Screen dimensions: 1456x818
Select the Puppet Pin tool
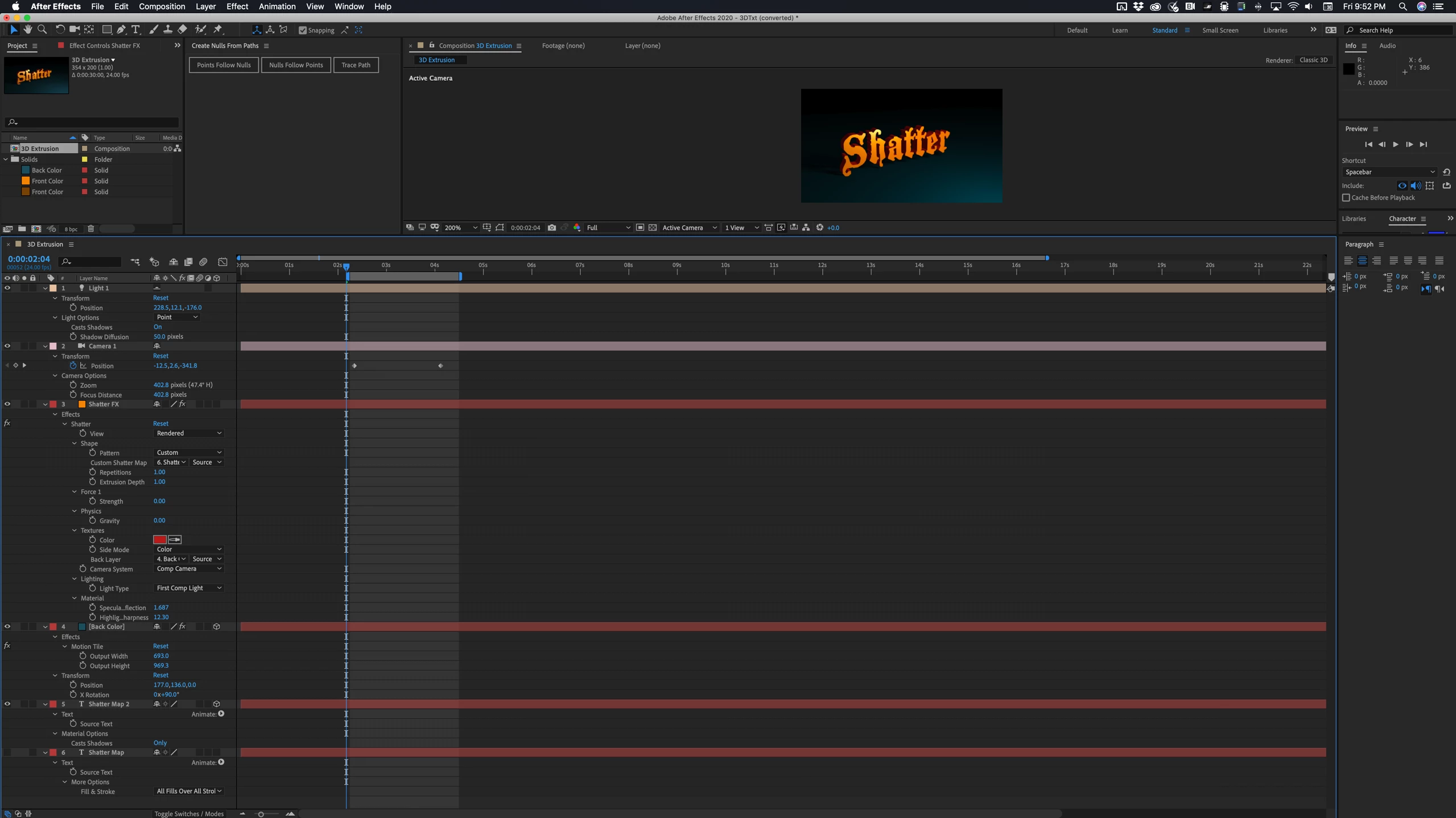[218, 30]
